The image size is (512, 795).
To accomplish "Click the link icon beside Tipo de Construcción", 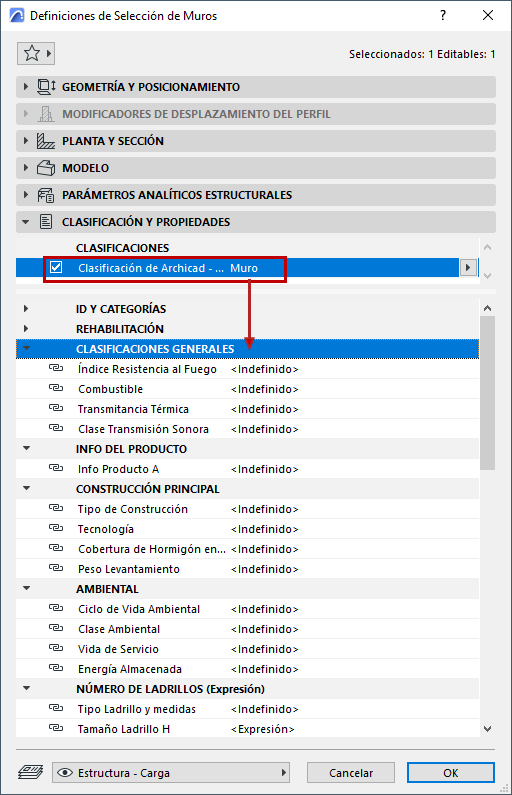I will click(56, 508).
